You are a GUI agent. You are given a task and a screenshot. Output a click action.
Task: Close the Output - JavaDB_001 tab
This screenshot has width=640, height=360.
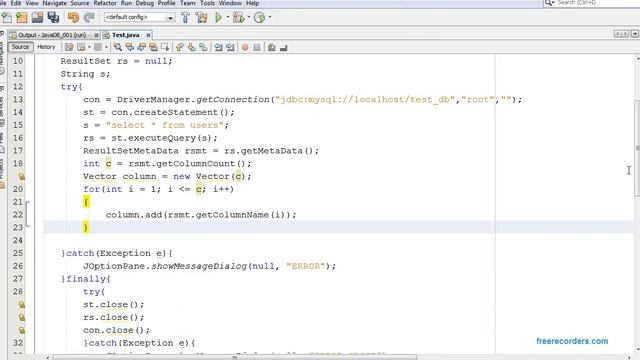point(97,35)
